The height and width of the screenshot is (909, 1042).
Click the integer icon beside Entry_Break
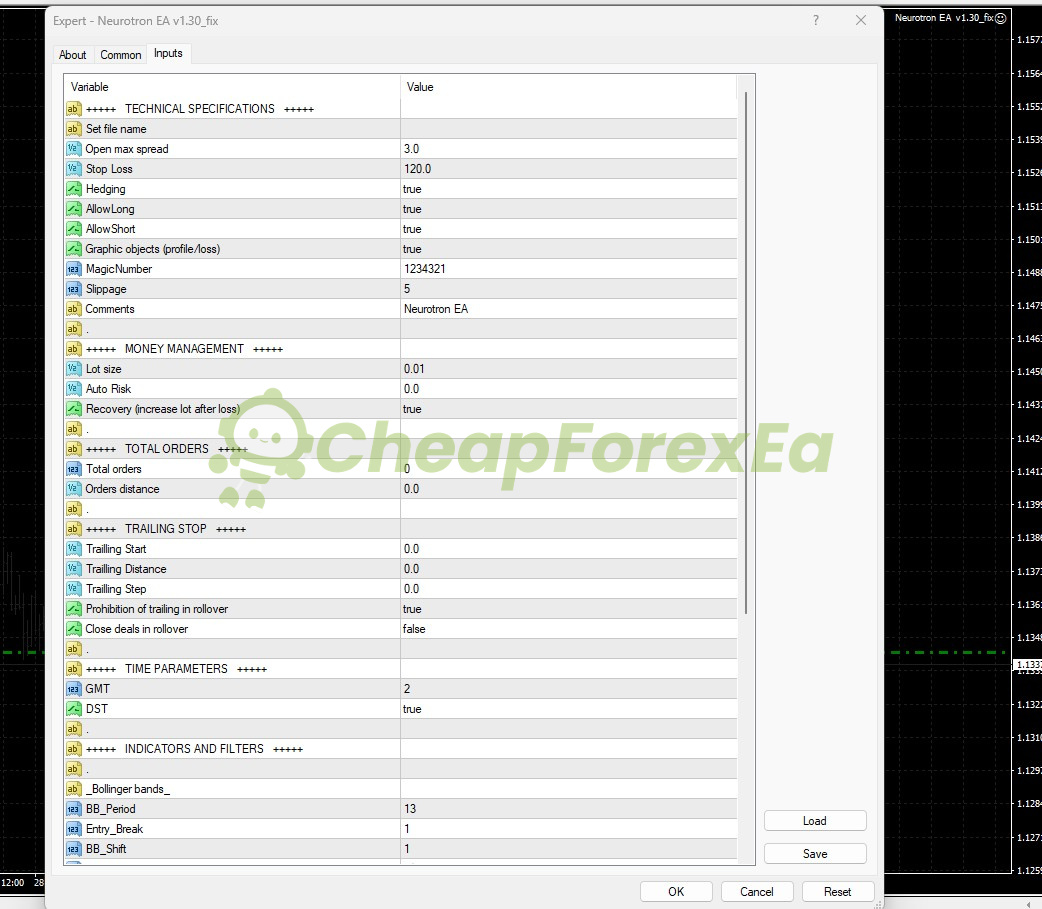tap(74, 829)
